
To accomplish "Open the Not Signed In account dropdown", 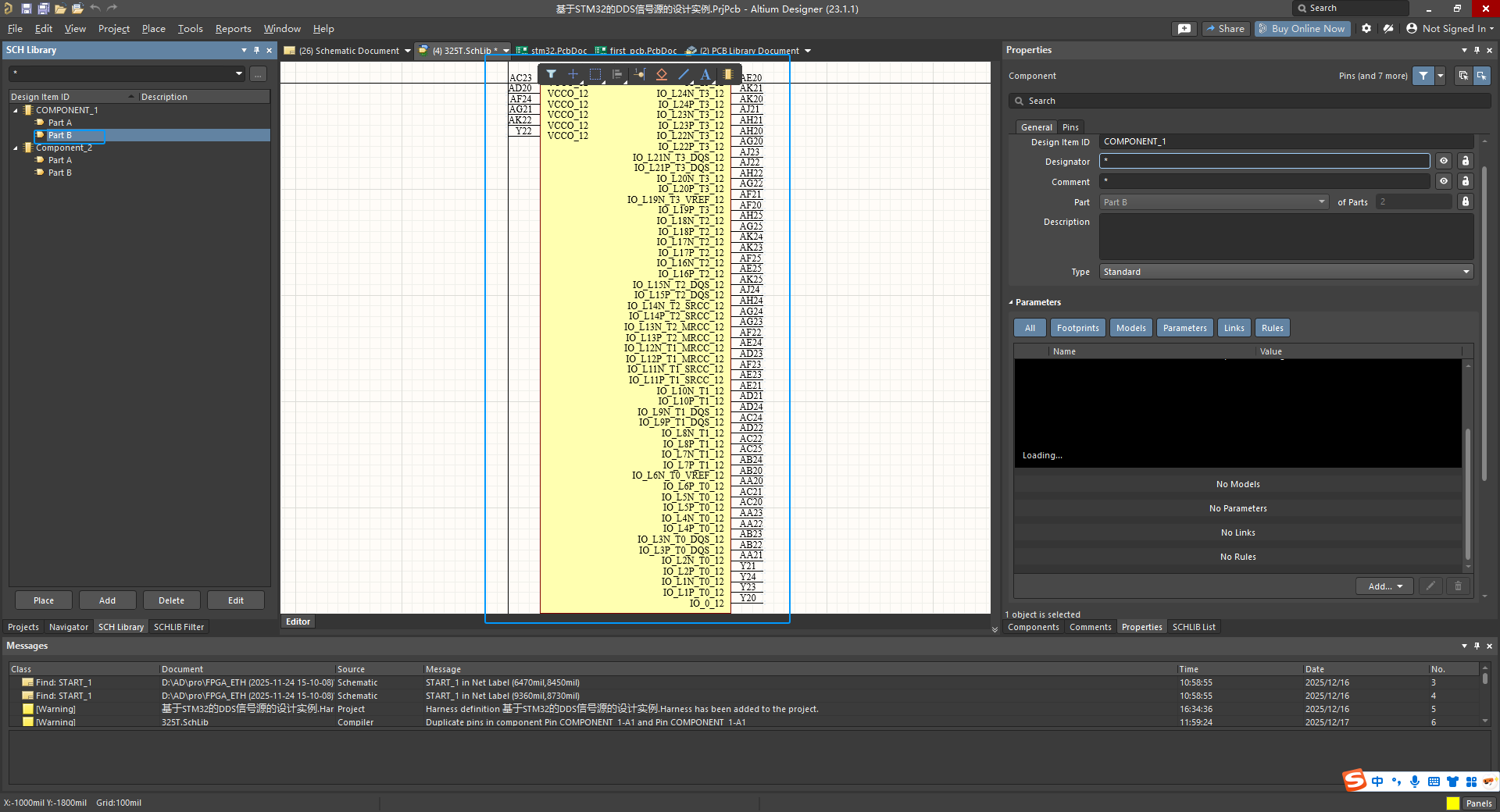I will point(1449,28).
